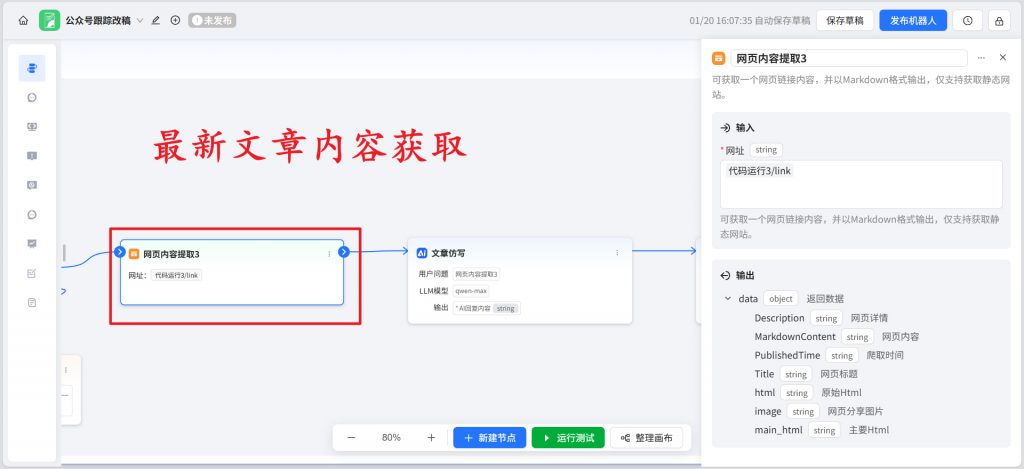Click the document list icon at the sidebar bottom
This screenshot has width=1024, height=469.
point(32,302)
